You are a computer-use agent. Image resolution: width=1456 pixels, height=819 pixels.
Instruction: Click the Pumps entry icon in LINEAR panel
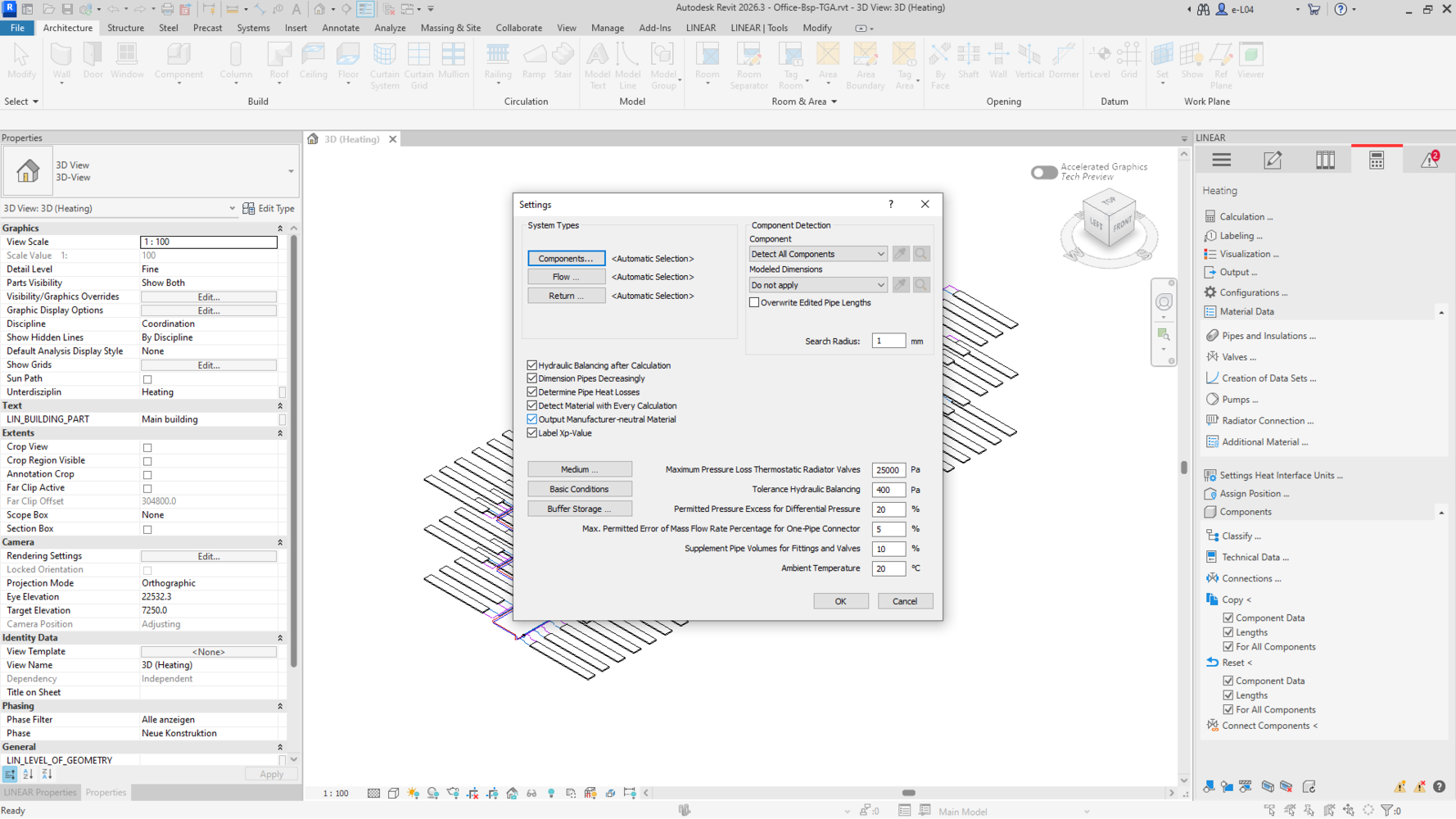[1212, 400]
